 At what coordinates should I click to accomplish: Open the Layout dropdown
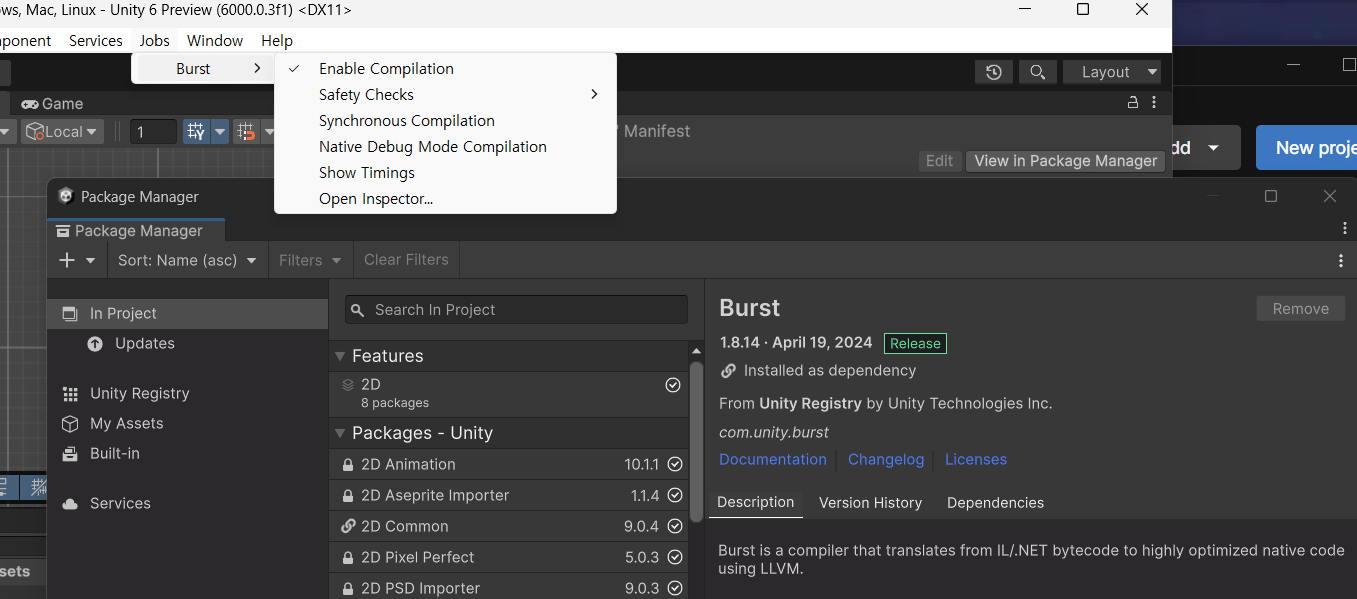point(1113,72)
